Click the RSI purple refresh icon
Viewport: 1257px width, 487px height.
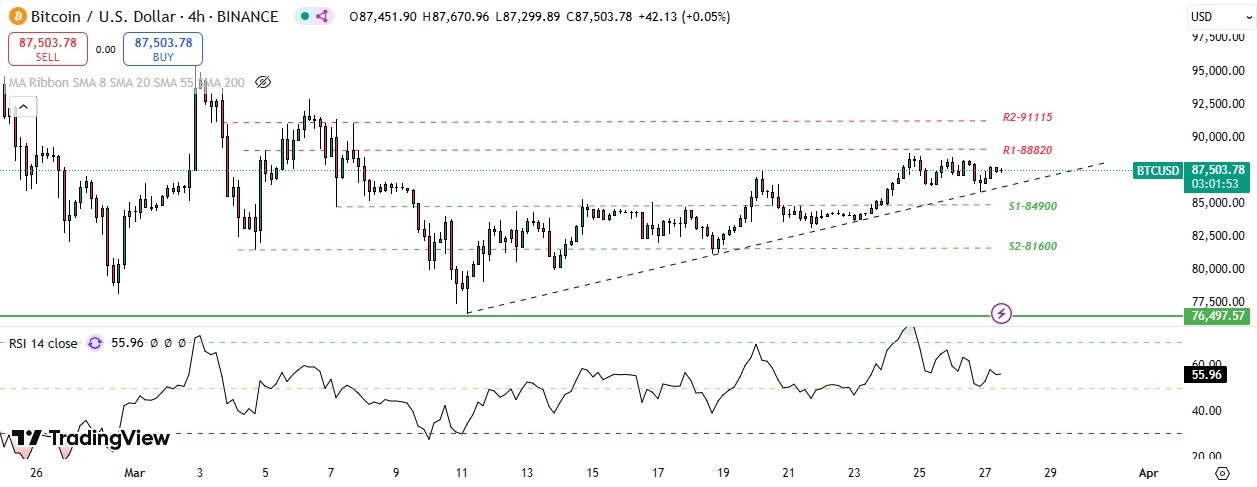click(95, 343)
